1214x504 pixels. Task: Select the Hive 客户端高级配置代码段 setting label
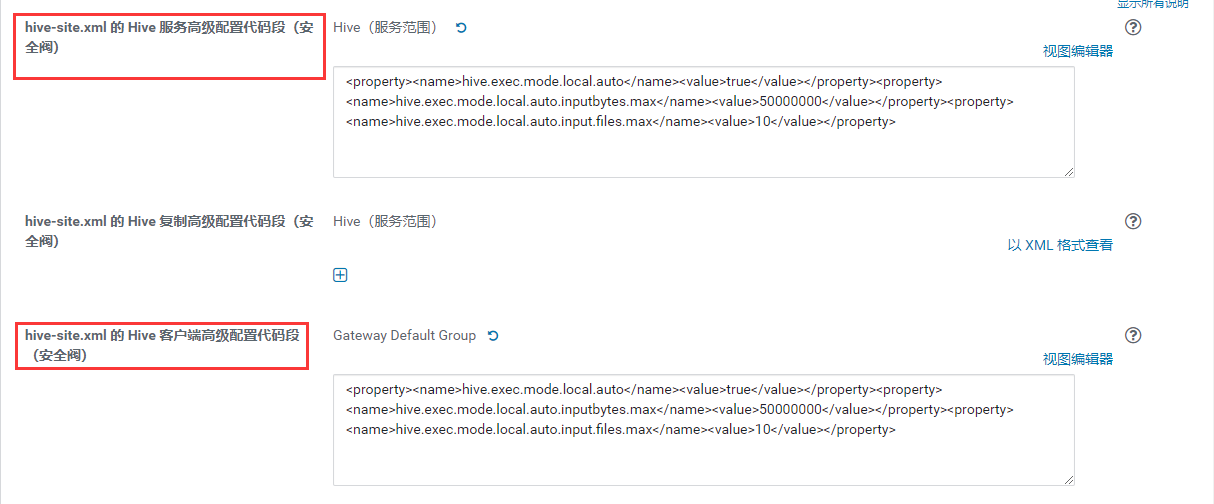(162, 345)
